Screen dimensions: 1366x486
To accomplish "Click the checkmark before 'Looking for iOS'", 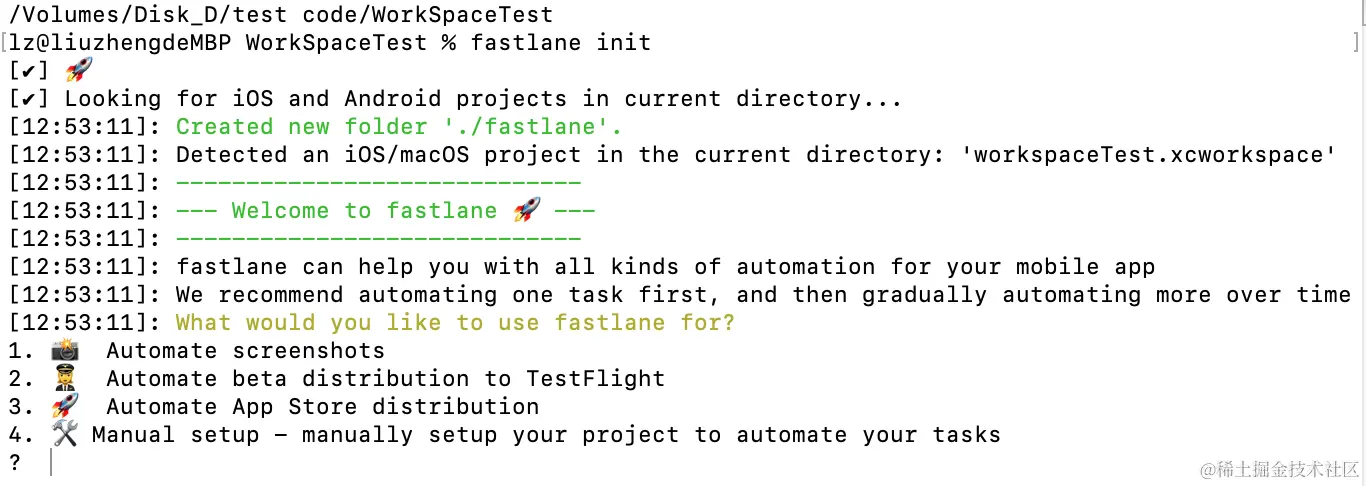I will [28, 99].
